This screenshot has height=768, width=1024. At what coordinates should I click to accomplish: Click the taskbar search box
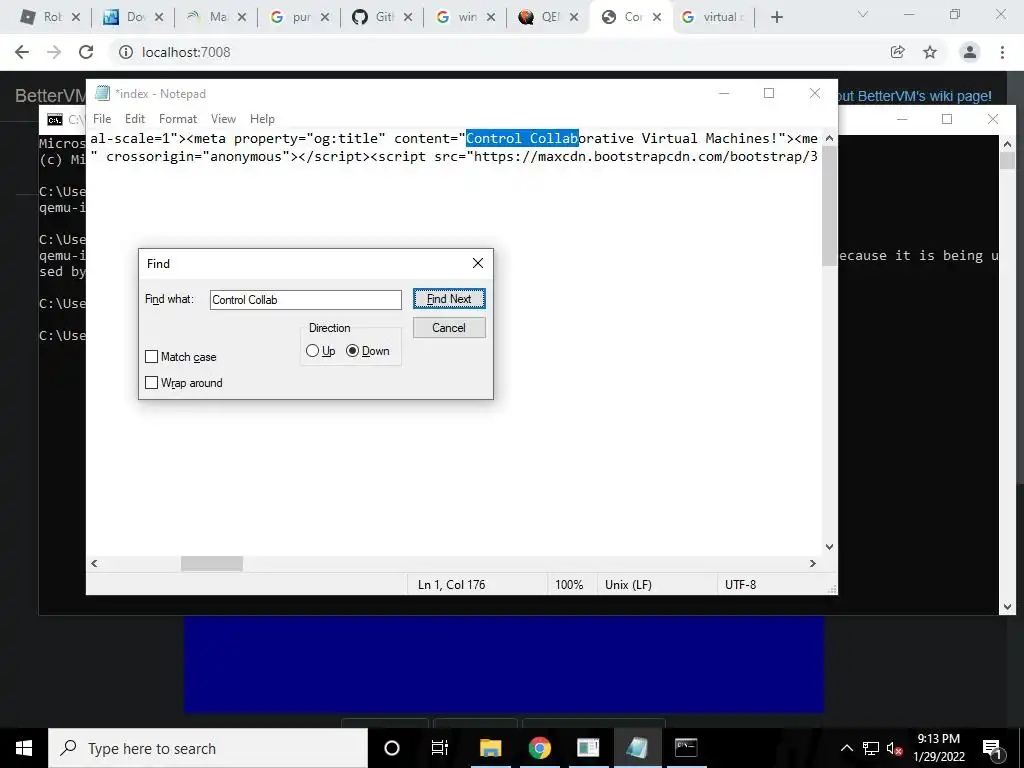click(208, 748)
